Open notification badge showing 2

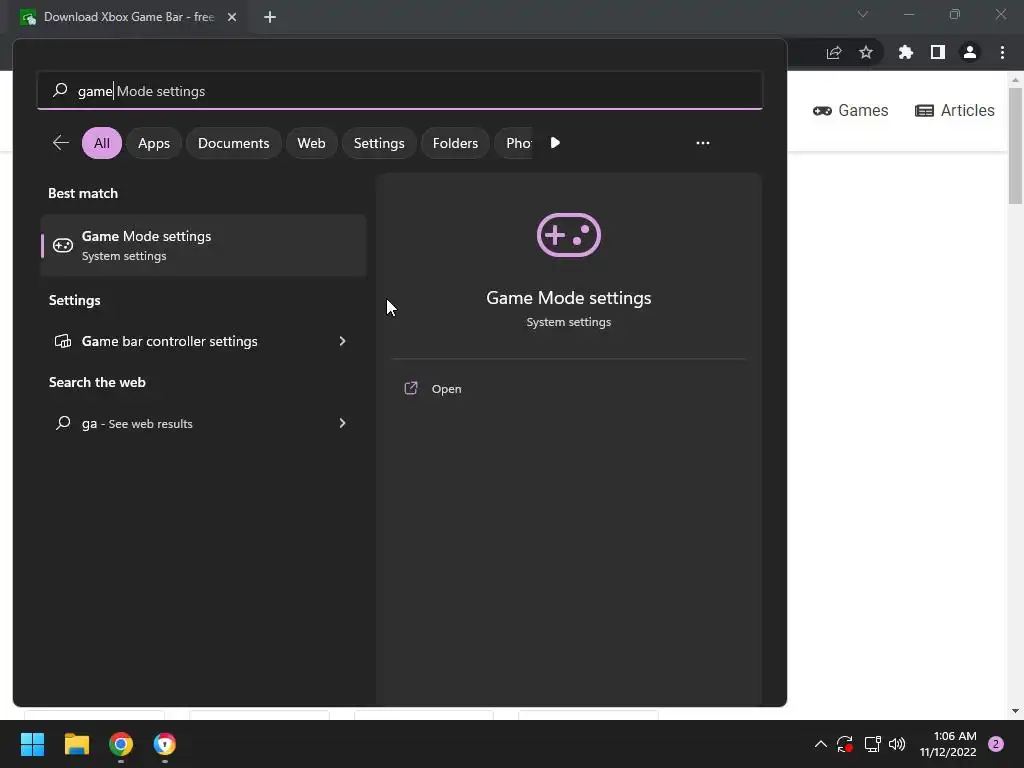click(996, 744)
